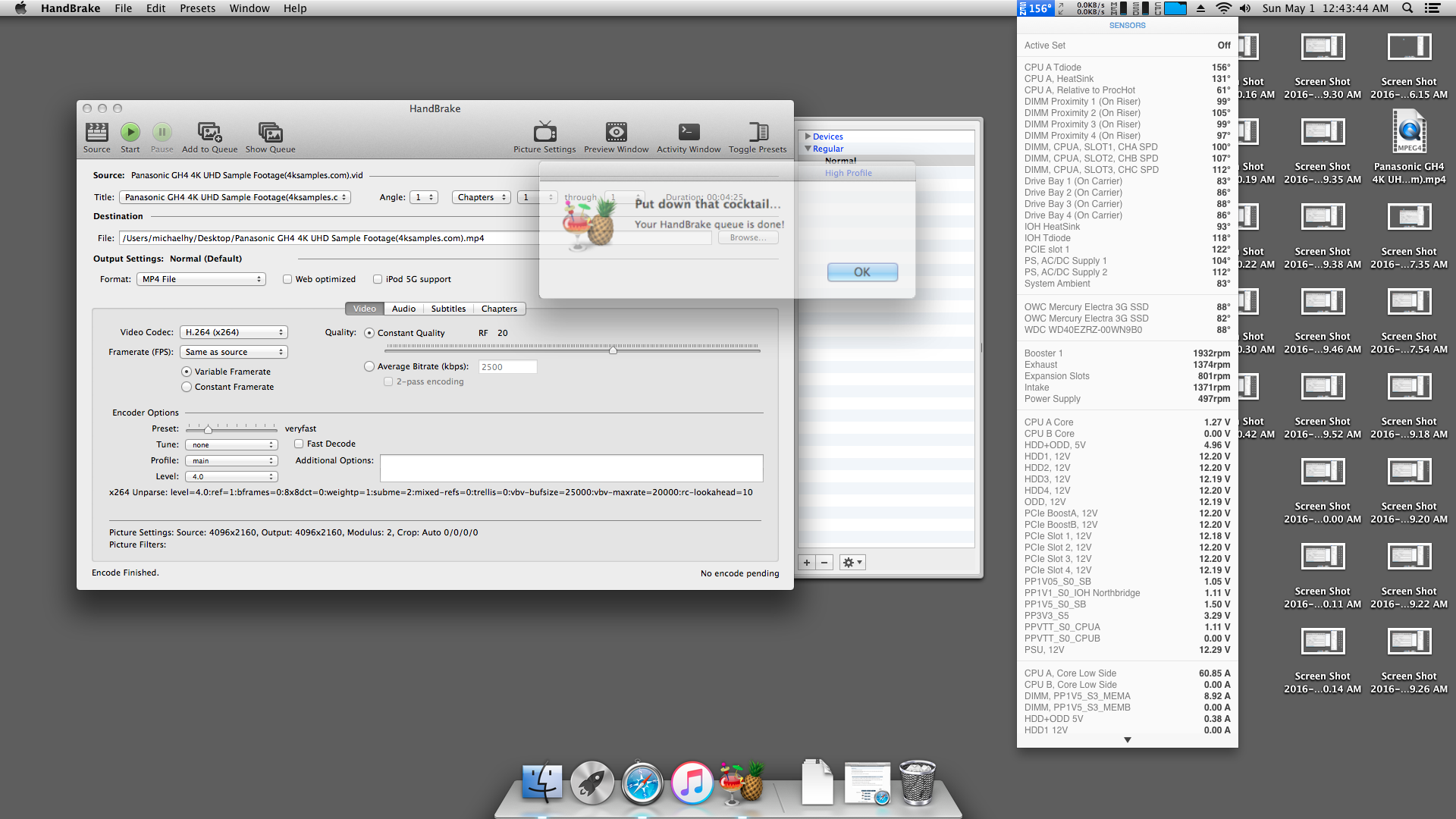Collapse the Regular preset group
The width and height of the screenshot is (1456, 819).
point(808,149)
